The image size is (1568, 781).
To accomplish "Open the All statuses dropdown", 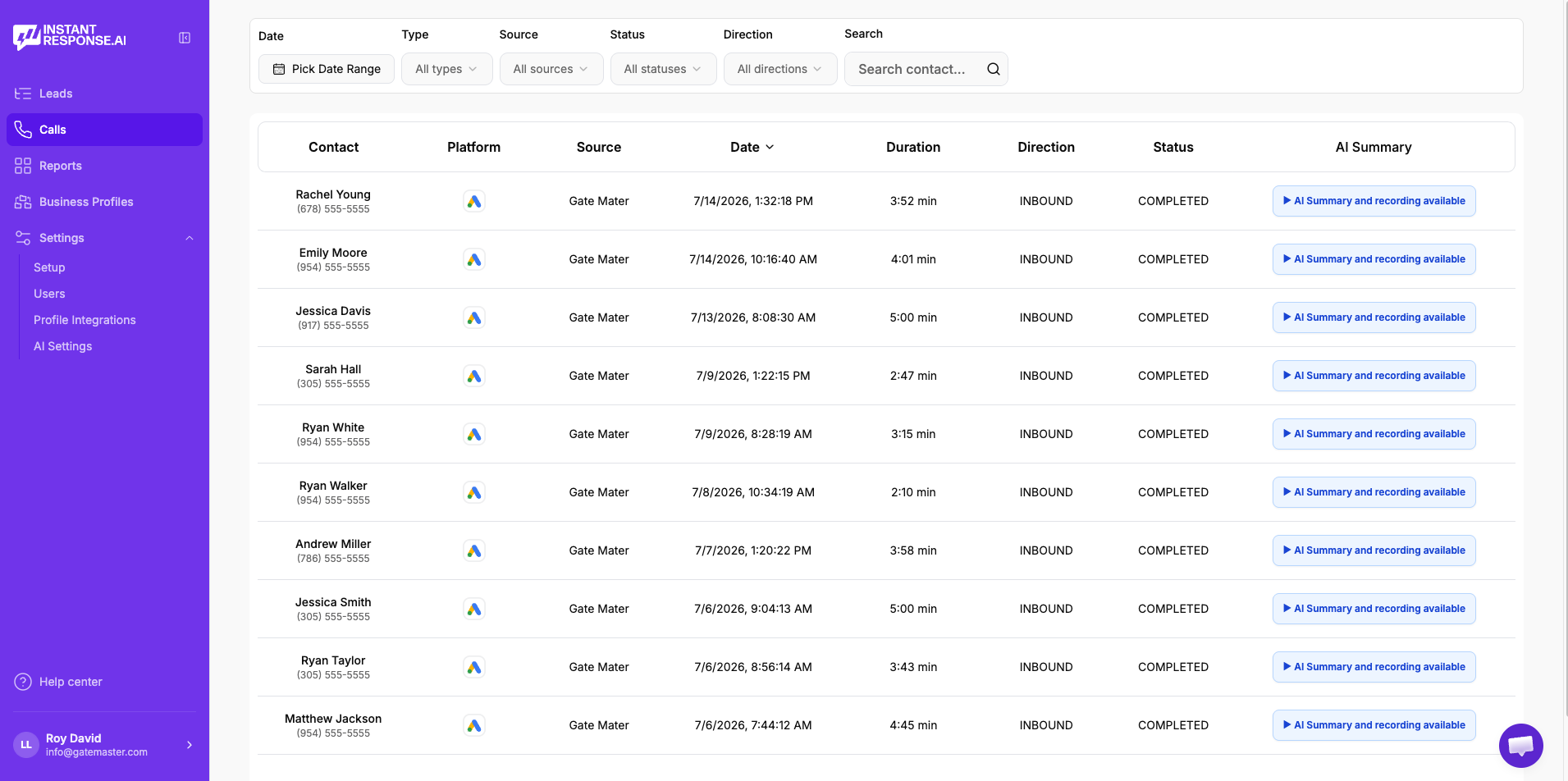I will [x=663, y=69].
